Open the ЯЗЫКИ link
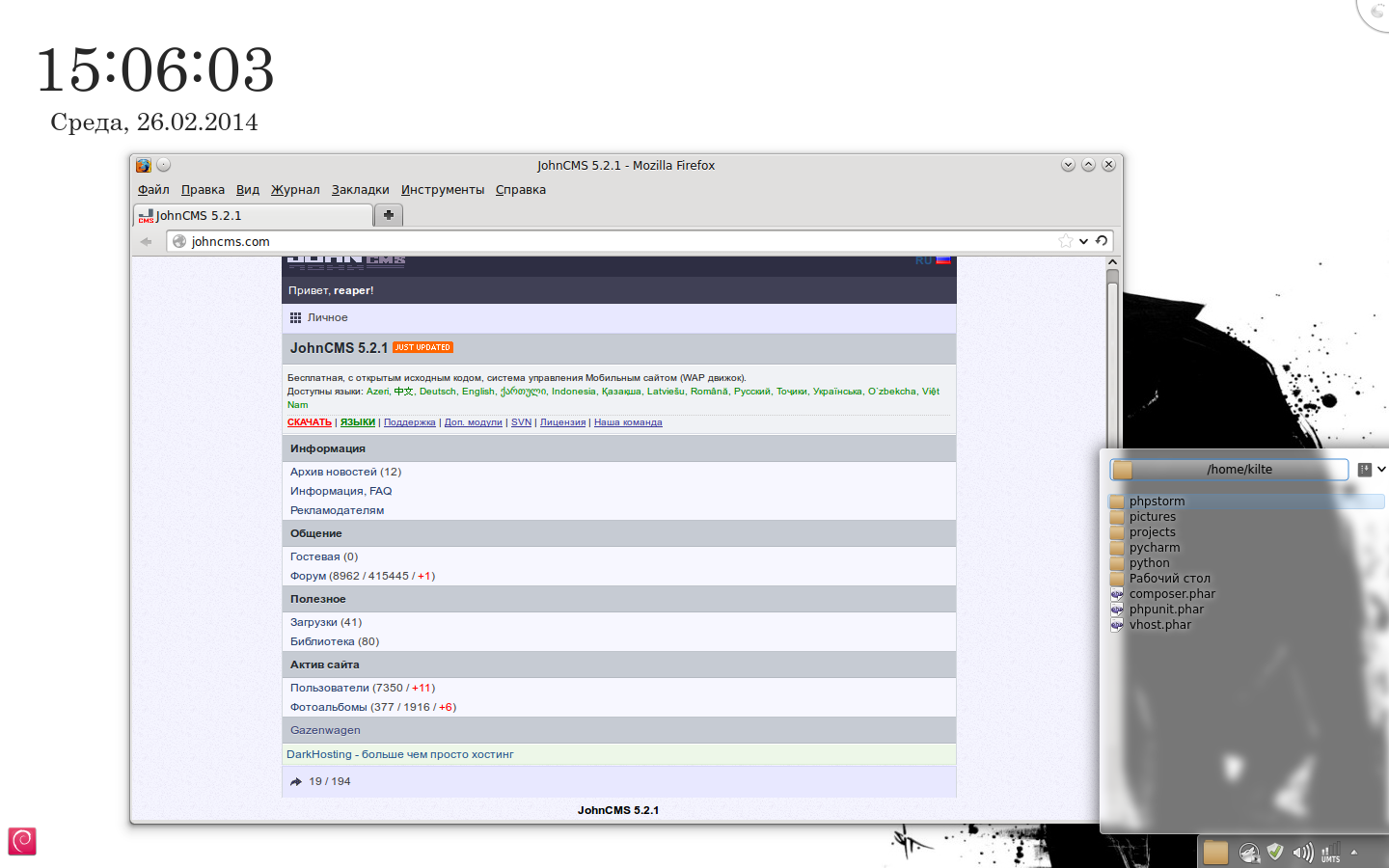1389x868 pixels. (358, 422)
